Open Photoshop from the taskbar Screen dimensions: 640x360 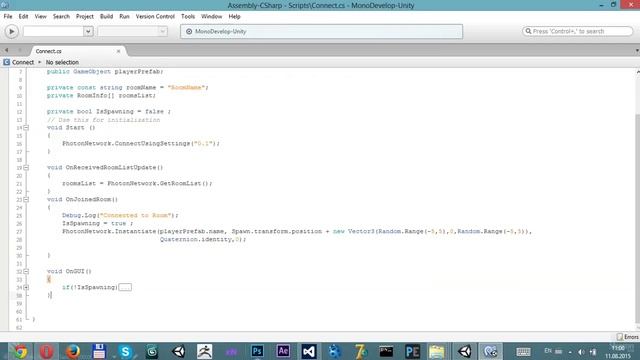pyautogui.click(x=257, y=351)
